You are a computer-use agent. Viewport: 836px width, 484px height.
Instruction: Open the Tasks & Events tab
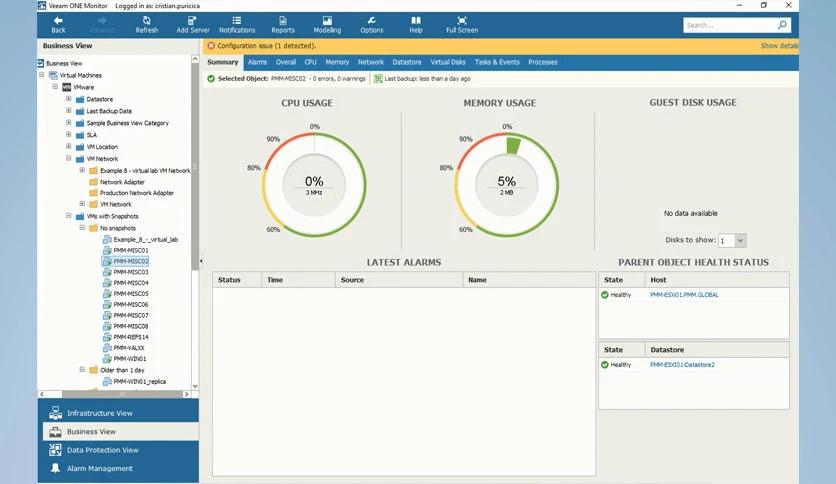(497, 62)
